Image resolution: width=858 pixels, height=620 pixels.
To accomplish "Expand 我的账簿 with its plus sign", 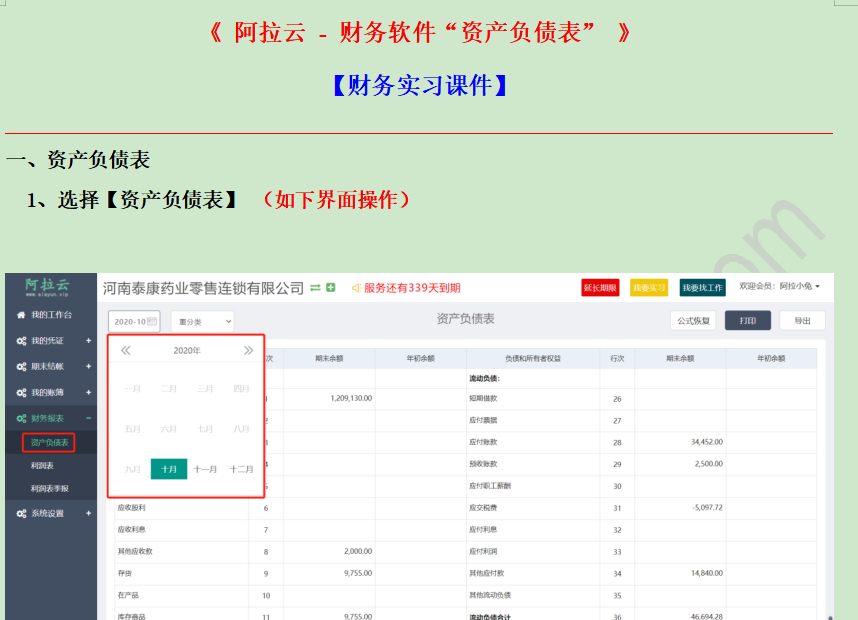I will pyautogui.click(x=89, y=392).
